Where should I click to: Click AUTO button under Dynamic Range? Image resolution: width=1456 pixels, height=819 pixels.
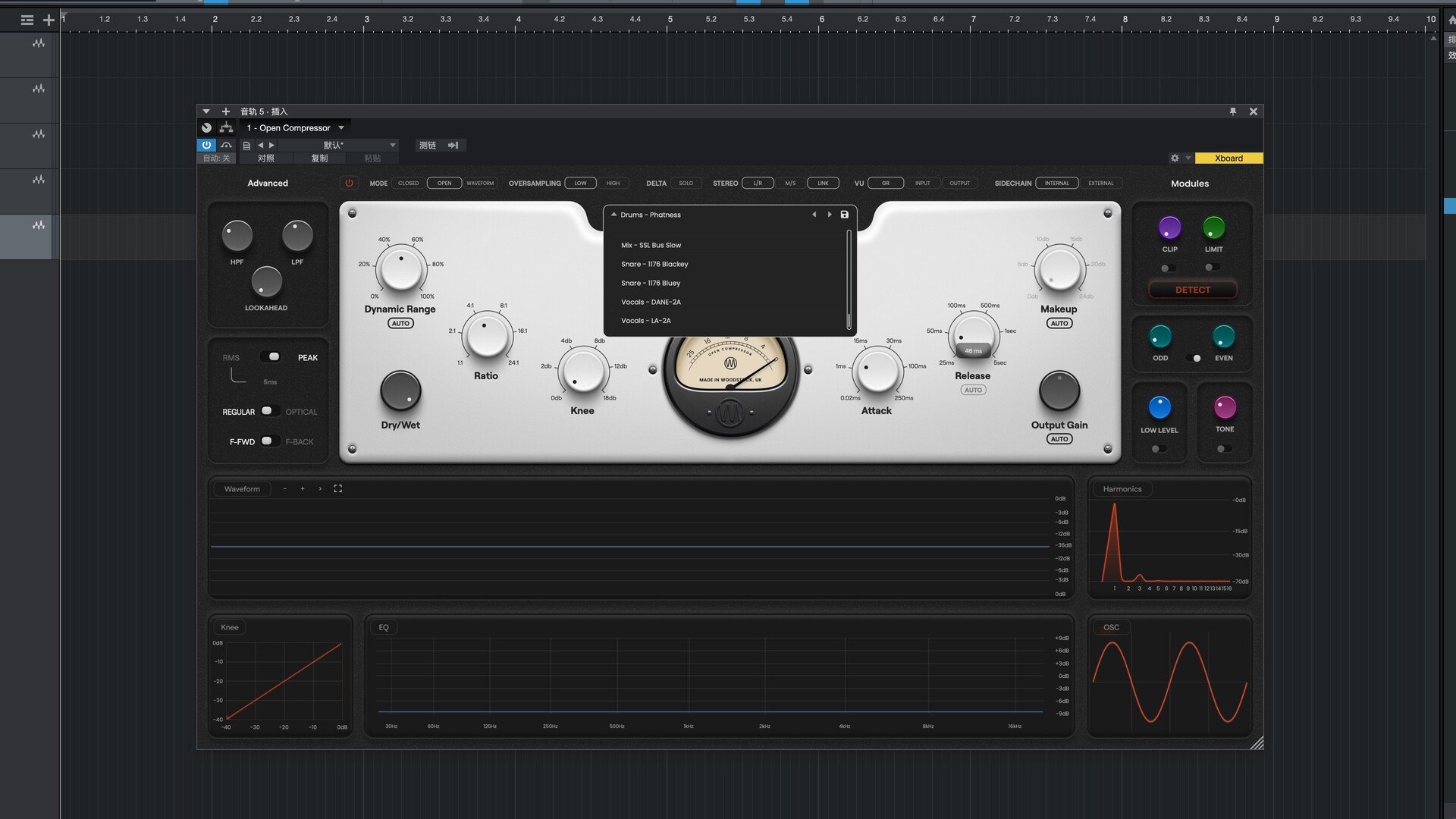[x=400, y=323]
